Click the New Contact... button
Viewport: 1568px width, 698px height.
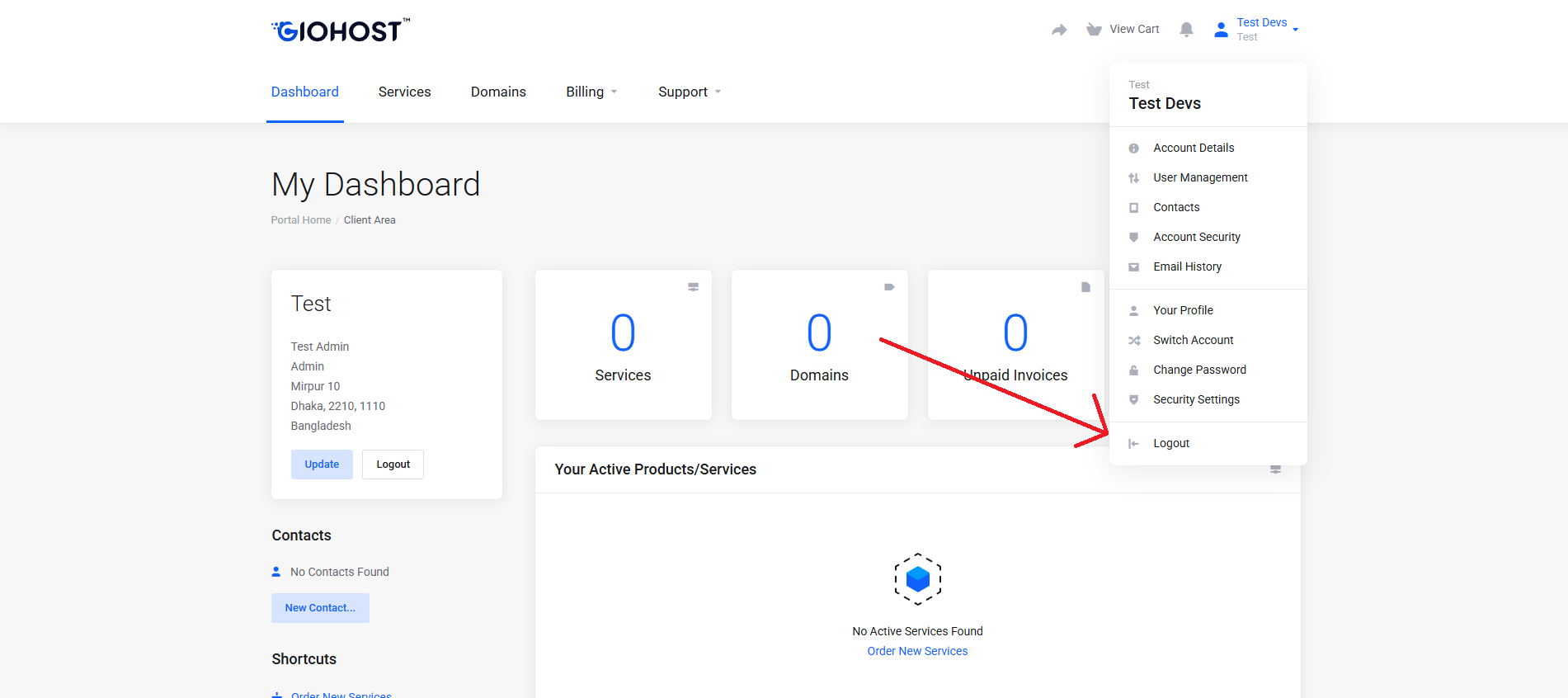(x=320, y=608)
